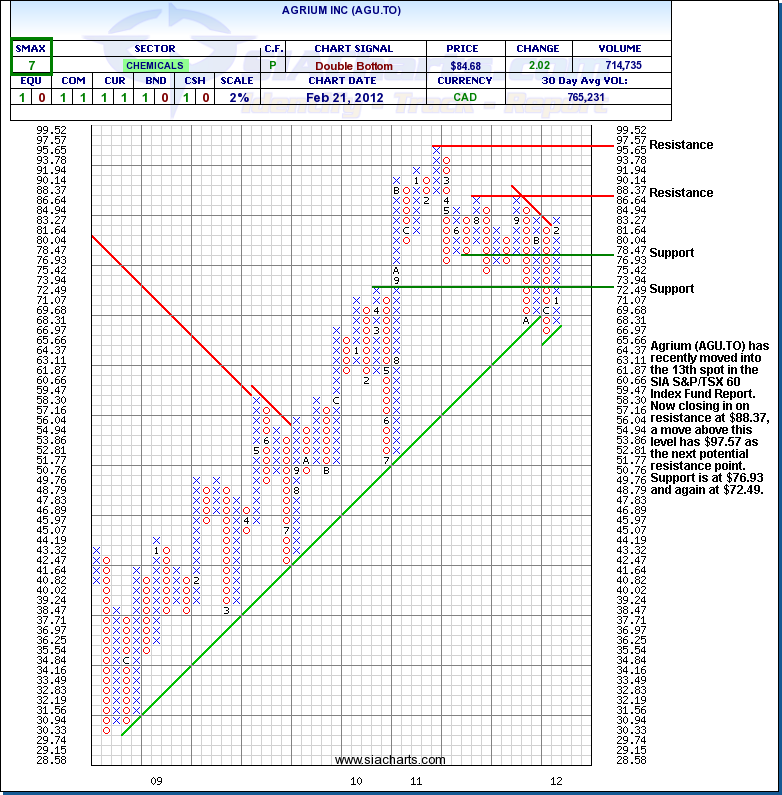Select the green CHEMICALS sector label
This screenshot has height=795, width=782.
pyautogui.click(x=154, y=65)
